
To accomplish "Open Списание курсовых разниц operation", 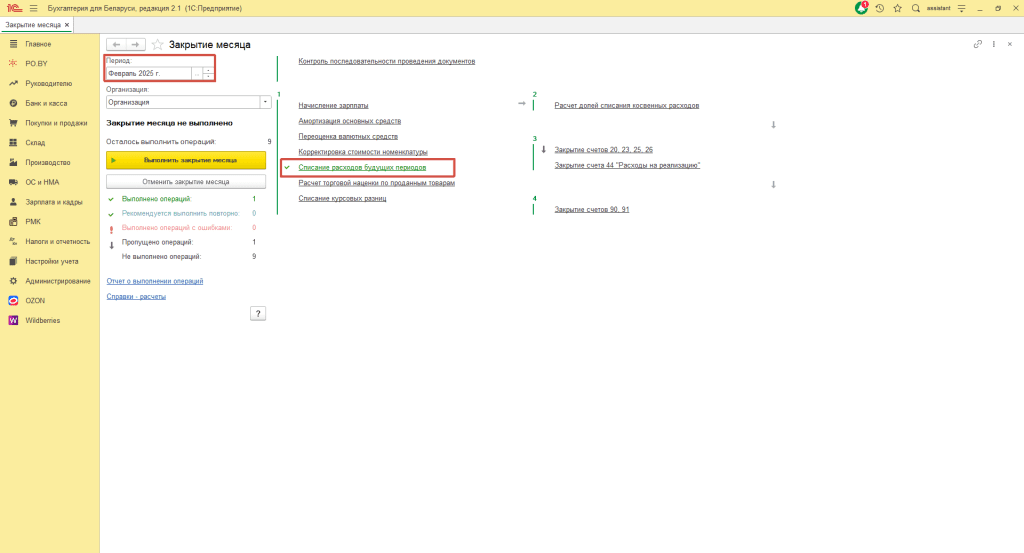I will click(342, 198).
